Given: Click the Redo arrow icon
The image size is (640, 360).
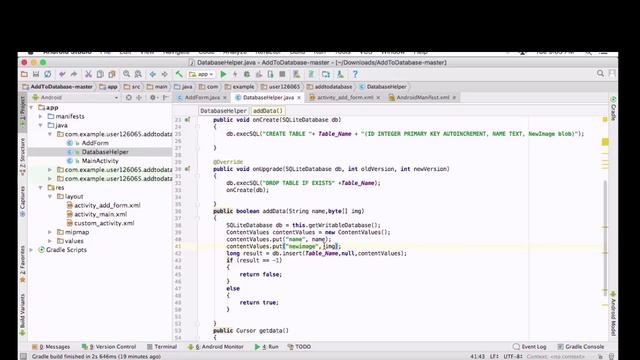Looking at the screenshot, I should [74, 74].
